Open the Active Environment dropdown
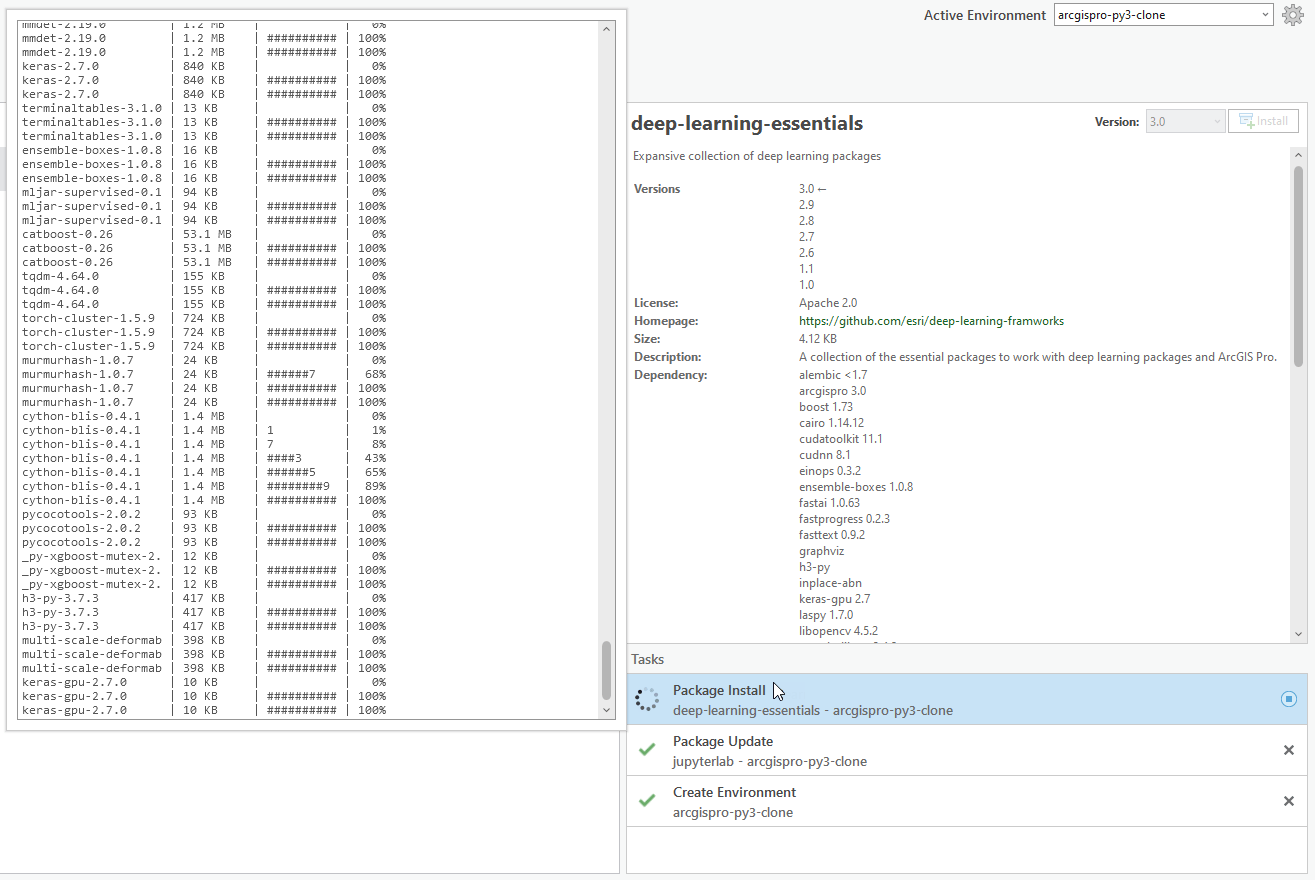Viewport: 1315px width, 880px height. (1164, 15)
